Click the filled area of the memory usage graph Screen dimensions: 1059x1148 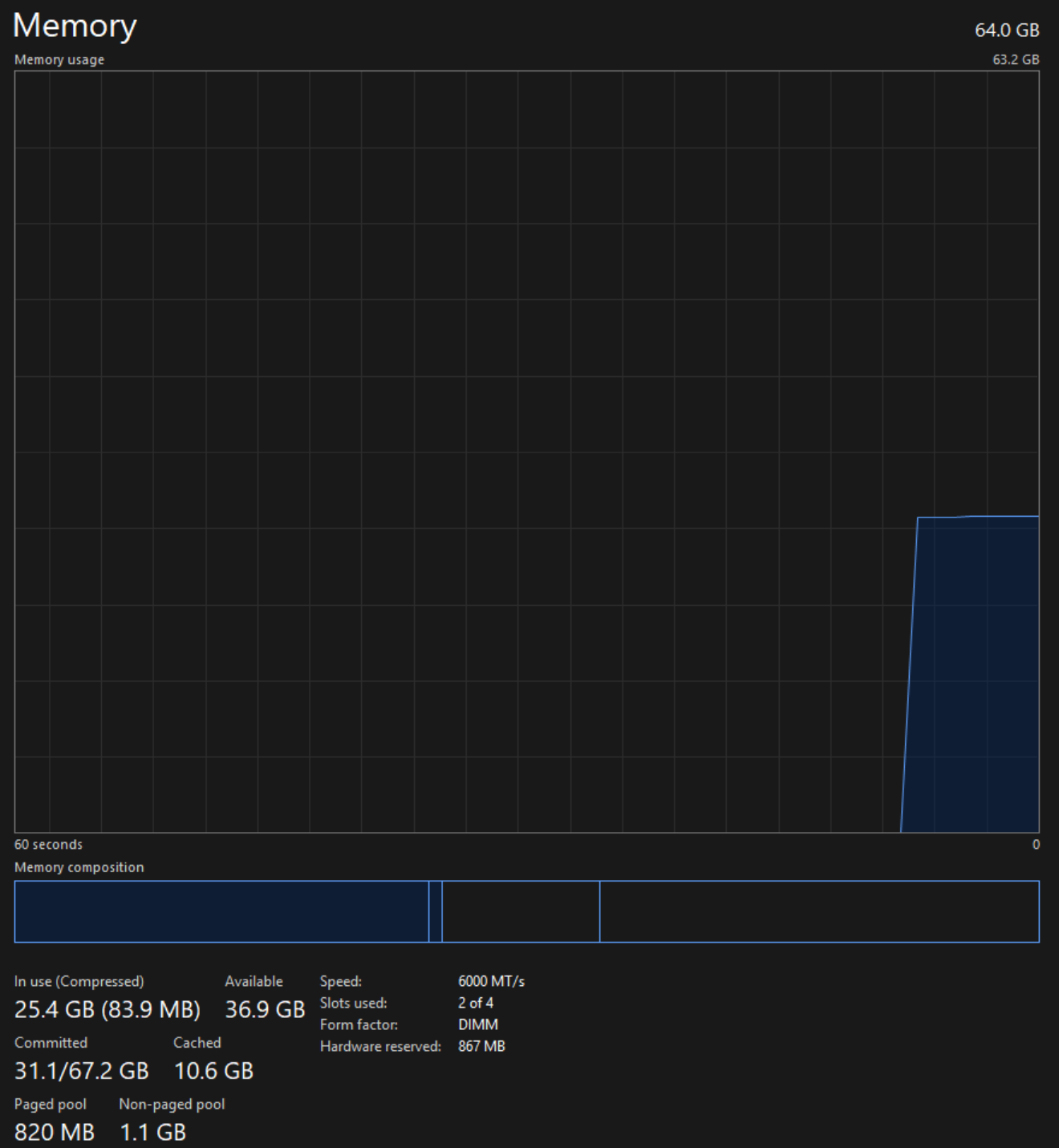point(975,674)
